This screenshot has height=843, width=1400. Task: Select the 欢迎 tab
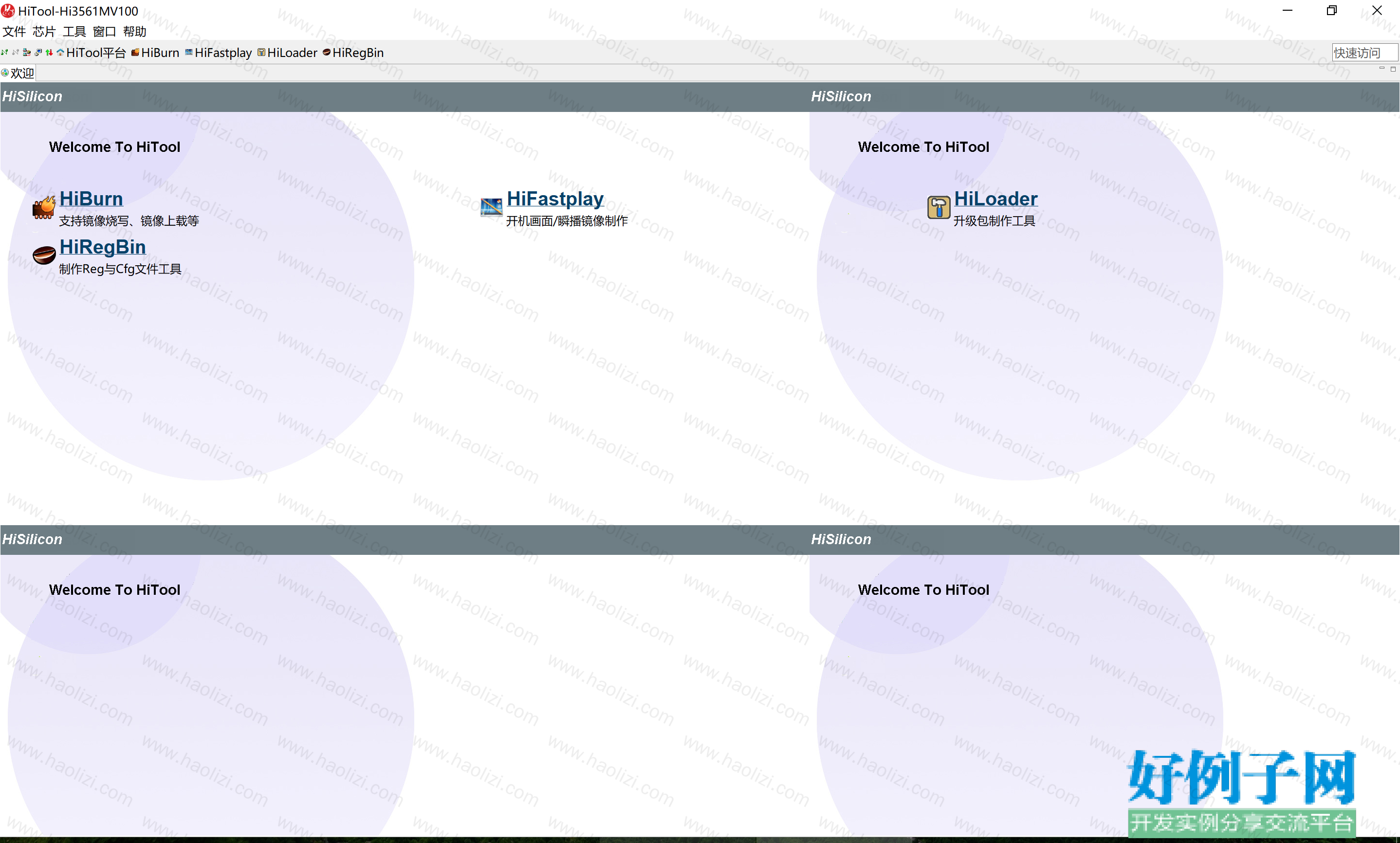point(18,73)
